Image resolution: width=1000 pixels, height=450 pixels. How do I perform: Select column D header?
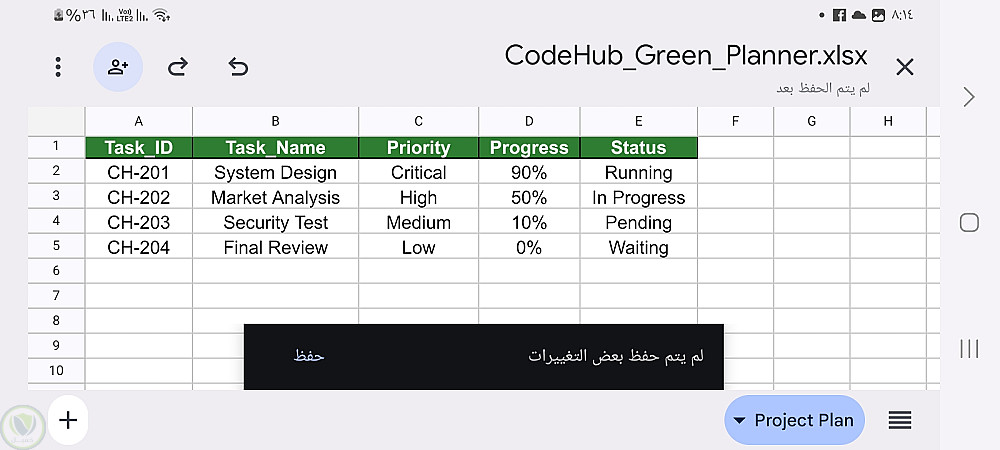[x=528, y=121]
